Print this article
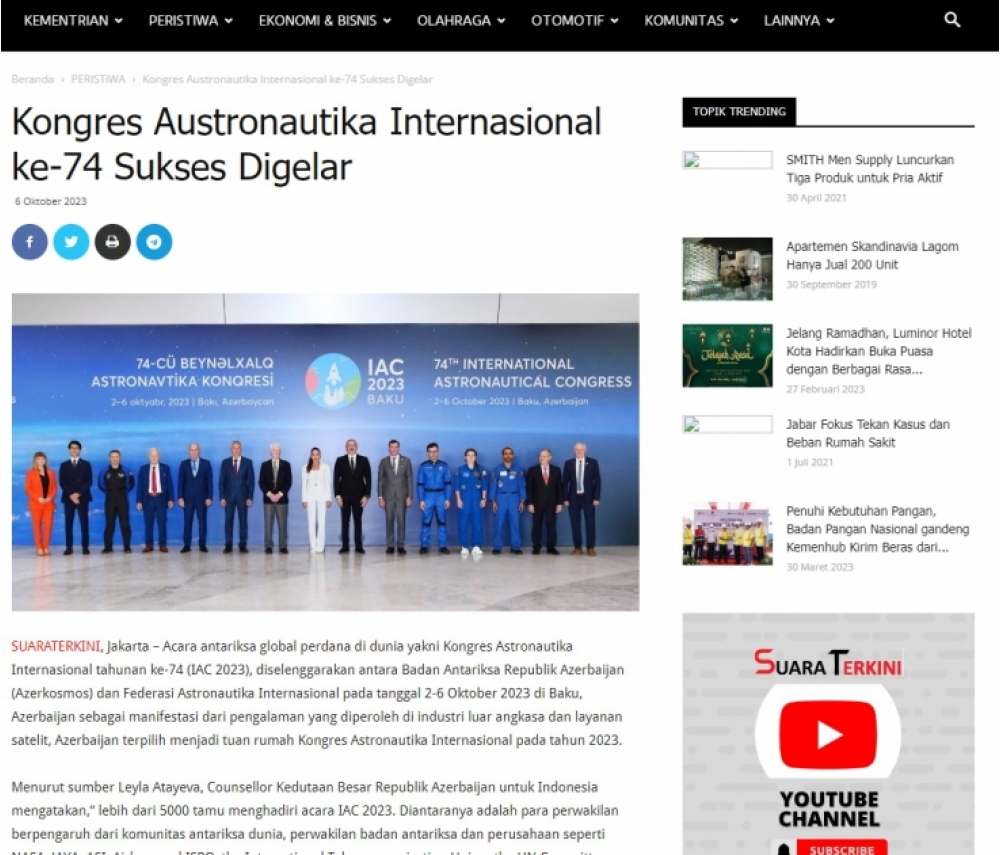 112,242
